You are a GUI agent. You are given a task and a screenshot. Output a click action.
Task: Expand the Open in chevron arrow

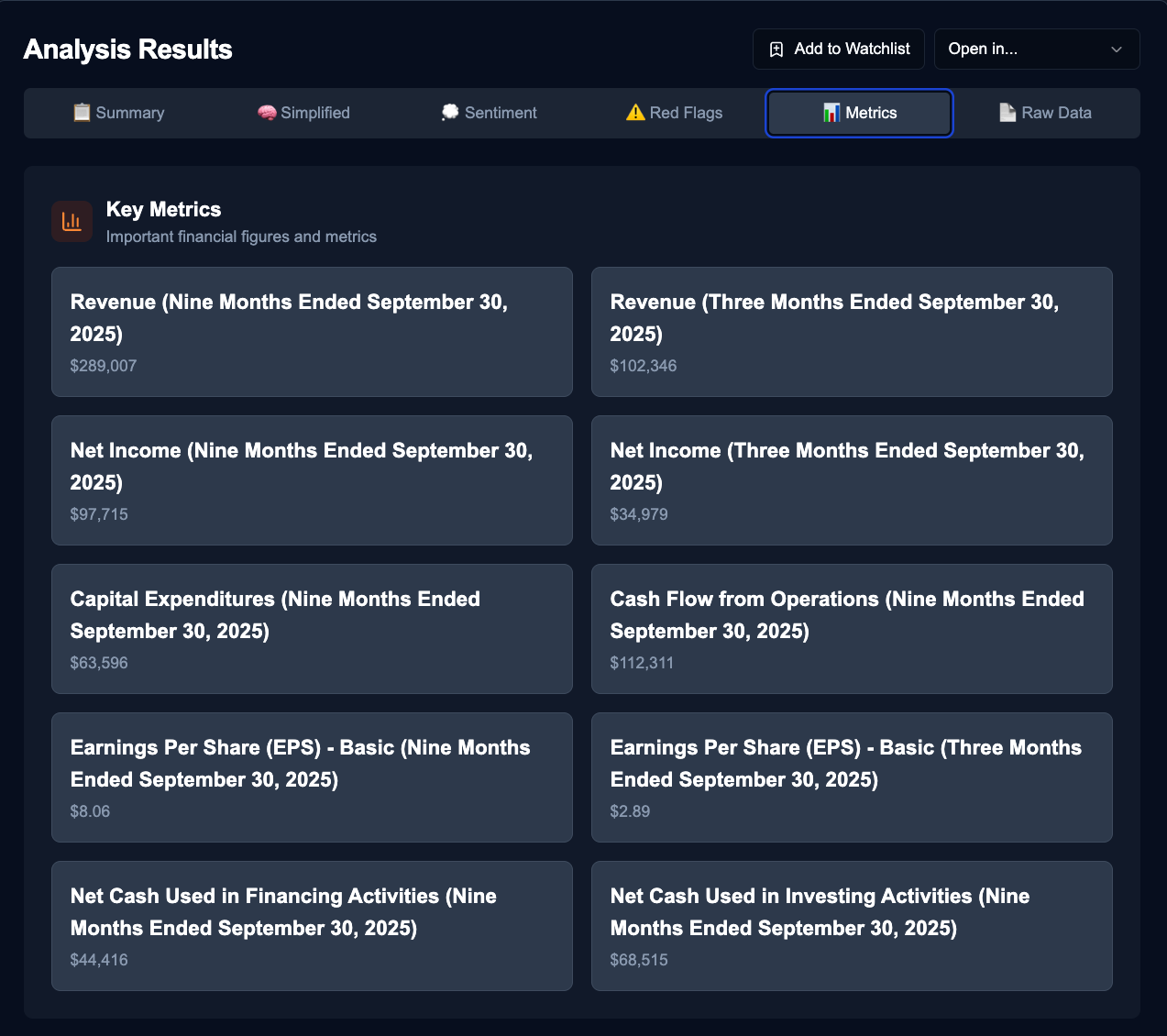pos(1116,50)
